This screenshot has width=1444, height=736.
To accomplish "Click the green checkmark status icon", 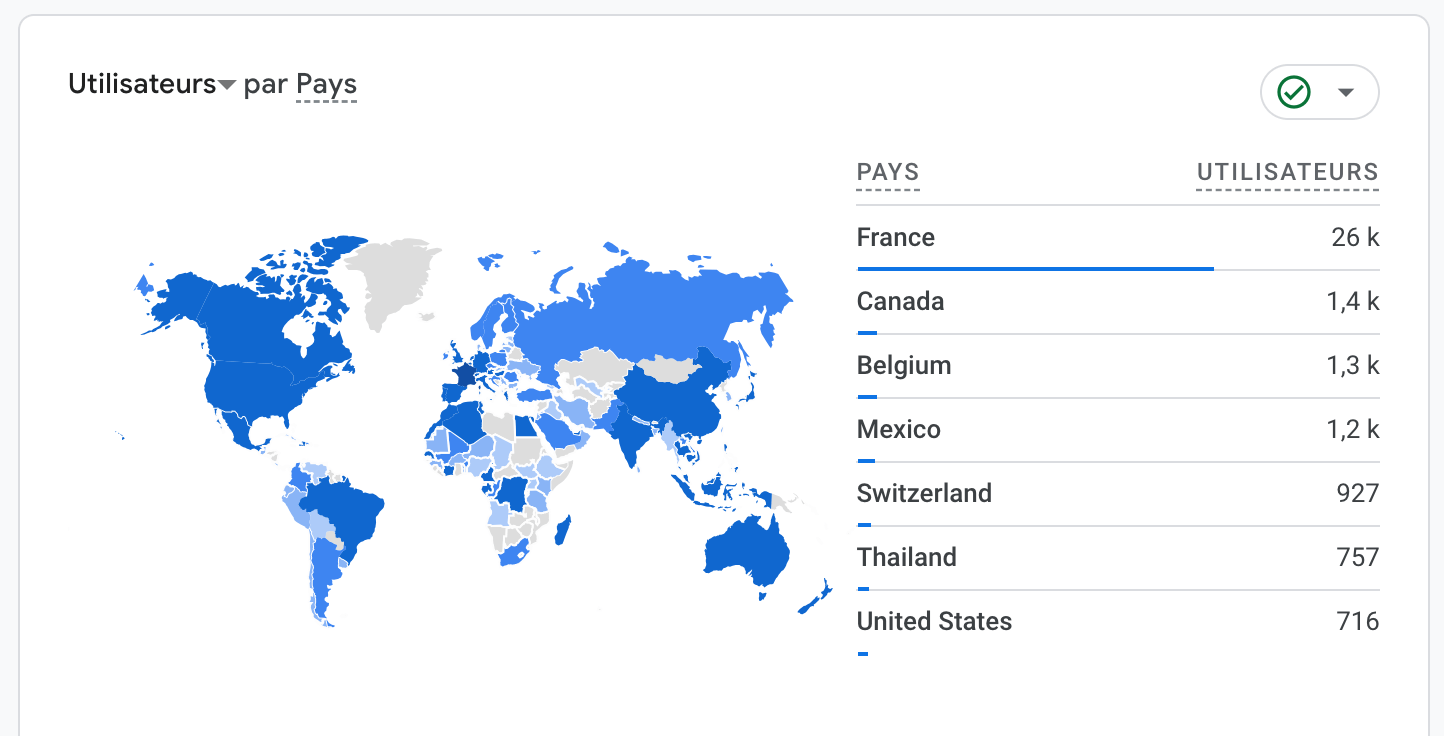I will pos(1294,93).
